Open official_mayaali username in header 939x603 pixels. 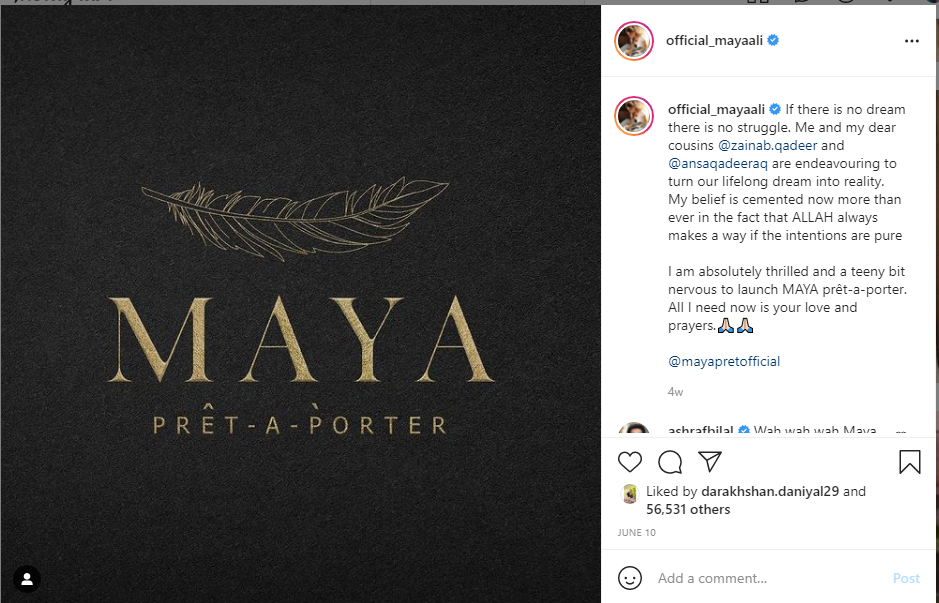click(714, 41)
